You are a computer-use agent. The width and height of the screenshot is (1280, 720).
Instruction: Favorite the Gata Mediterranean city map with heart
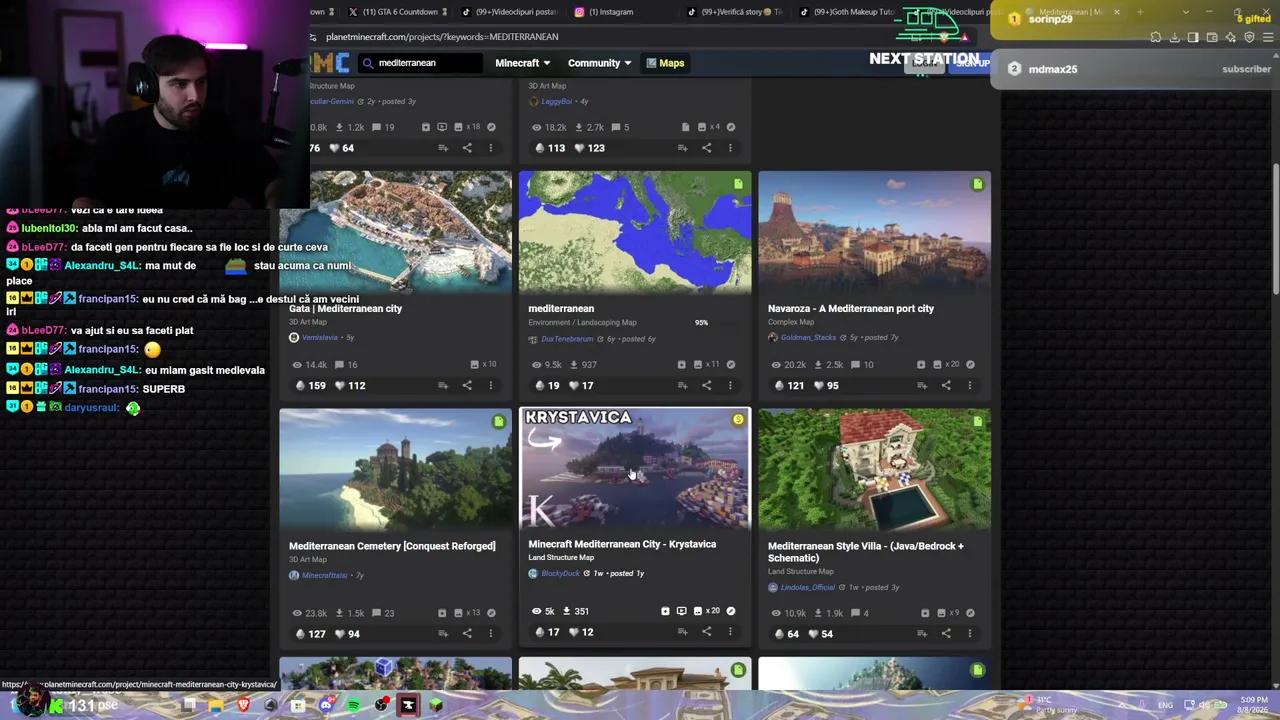(x=340, y=385)
